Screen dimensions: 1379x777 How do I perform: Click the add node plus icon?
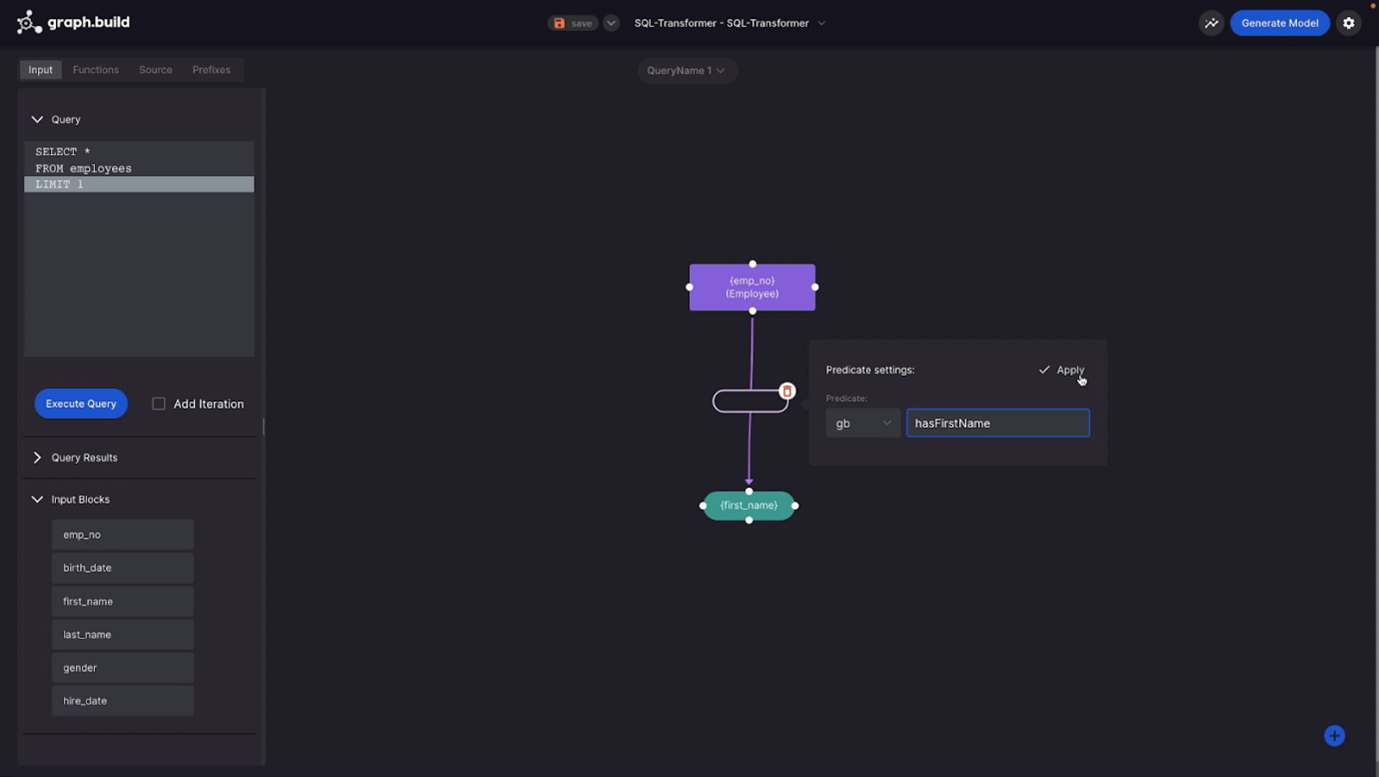[x=1334, y=735]
